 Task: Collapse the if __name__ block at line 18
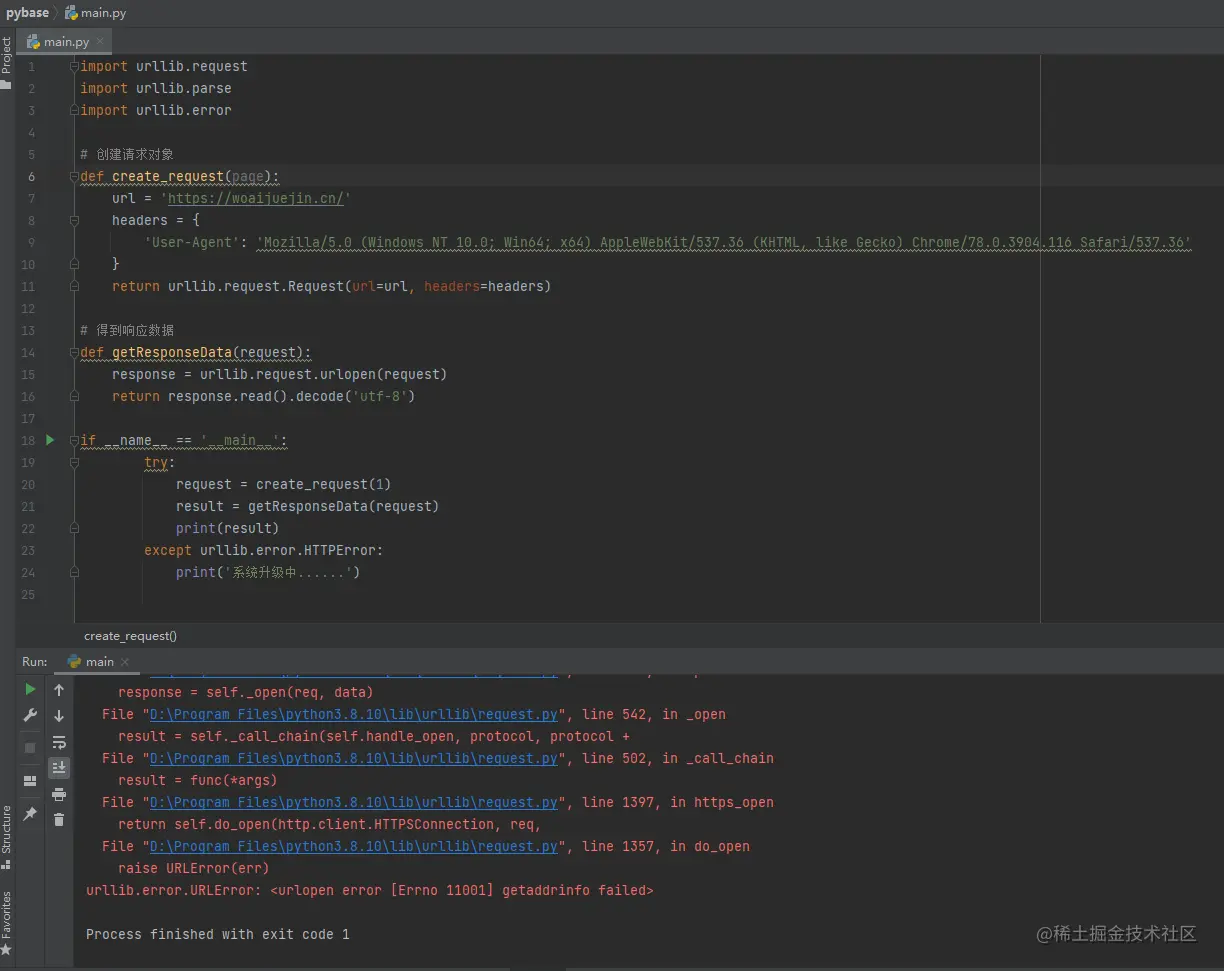(75, 440)
